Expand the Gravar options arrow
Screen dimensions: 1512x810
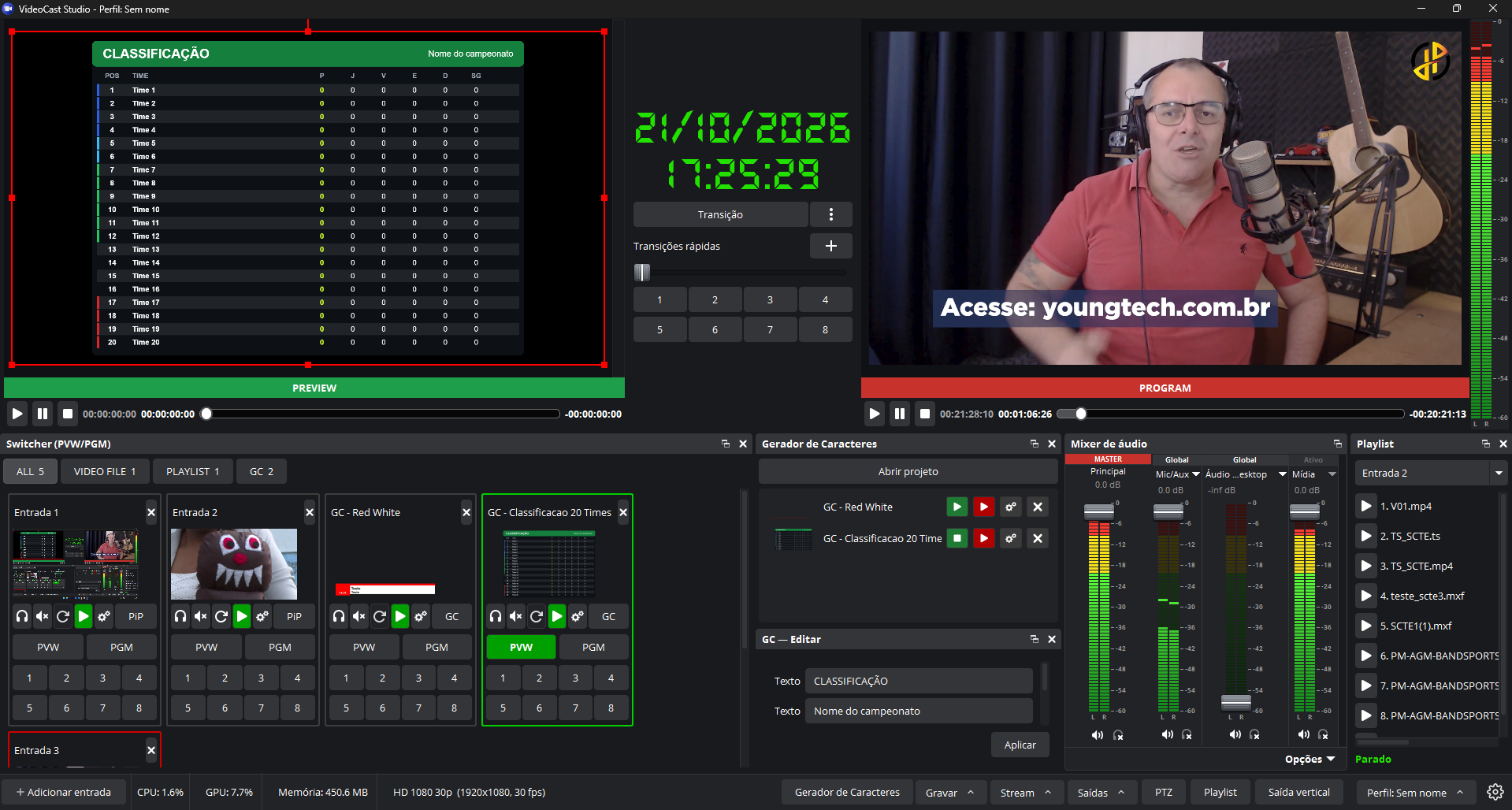[971, 792]
